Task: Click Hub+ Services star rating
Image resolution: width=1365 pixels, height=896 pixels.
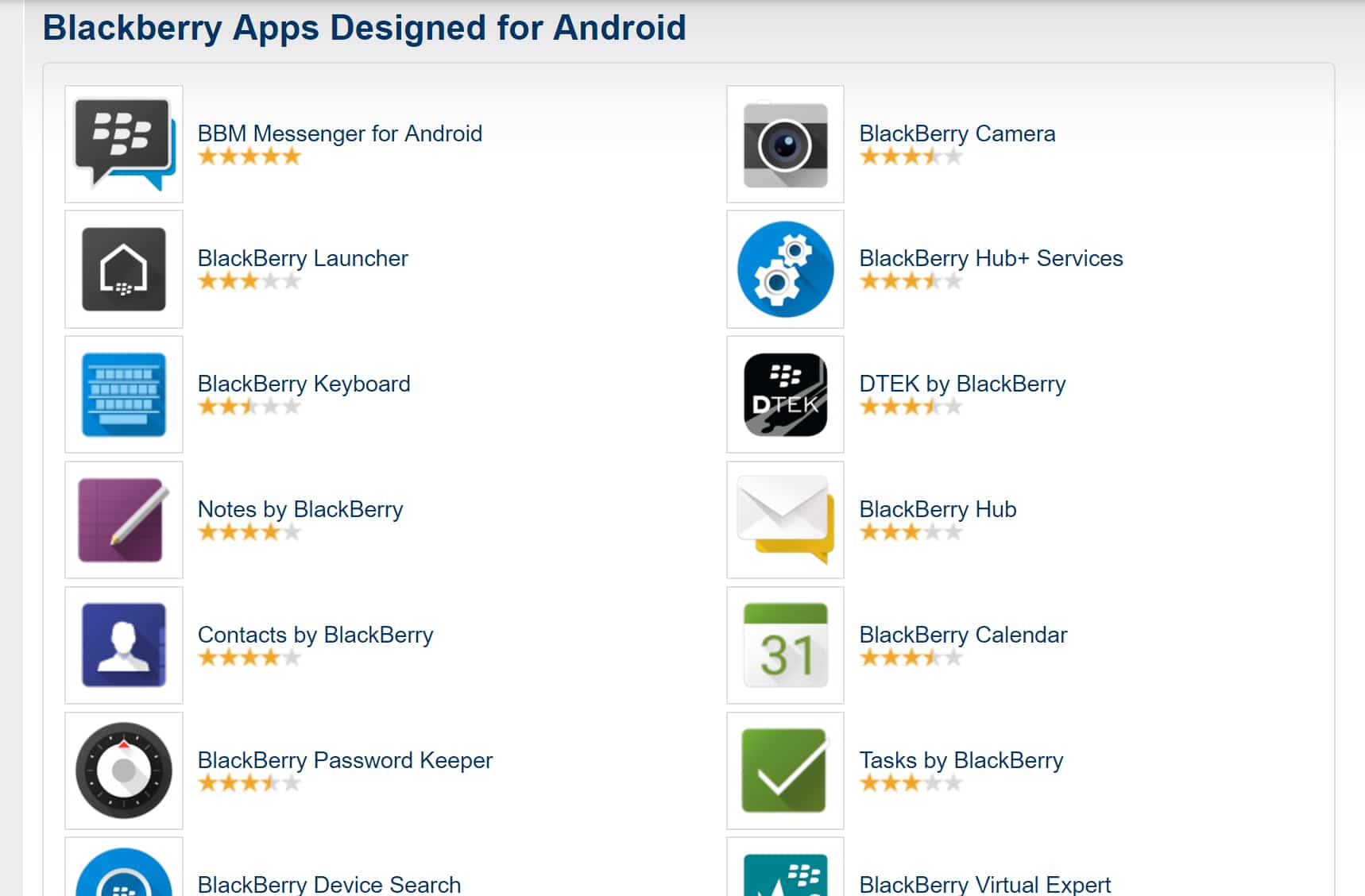Action: tap(911, 281)
